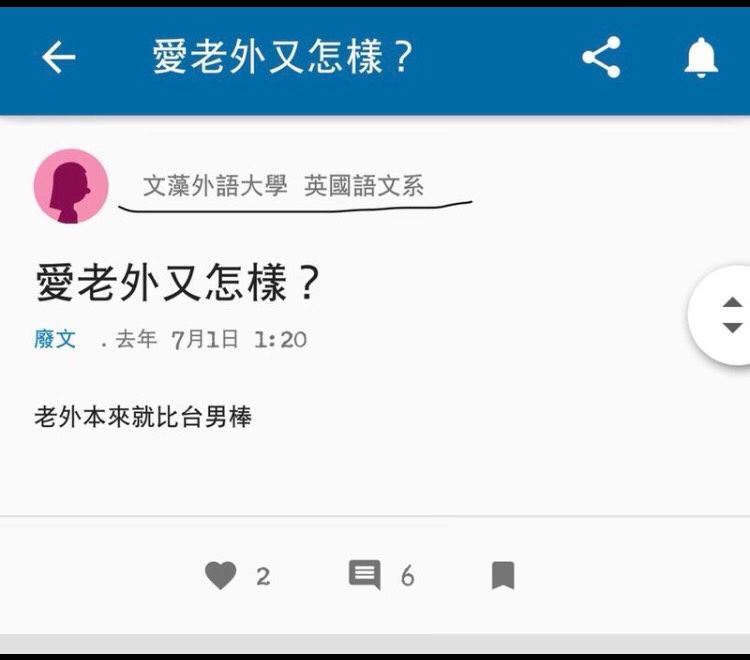This screenshot has height=660, width=750.
Task: Tap the school name 文藻外語大學
Action: tap(215, 186)
